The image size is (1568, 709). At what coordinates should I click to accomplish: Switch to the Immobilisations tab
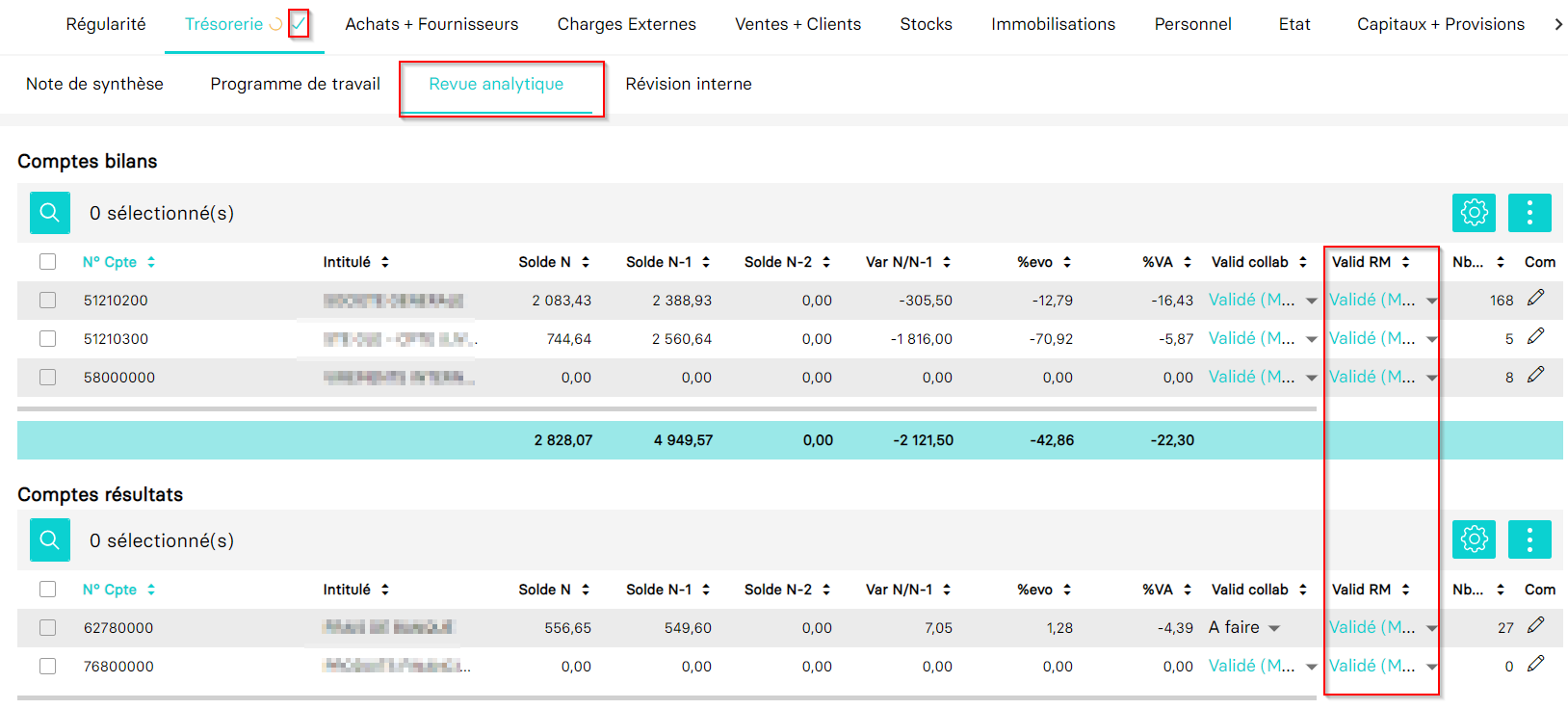tap(1054, 24)
